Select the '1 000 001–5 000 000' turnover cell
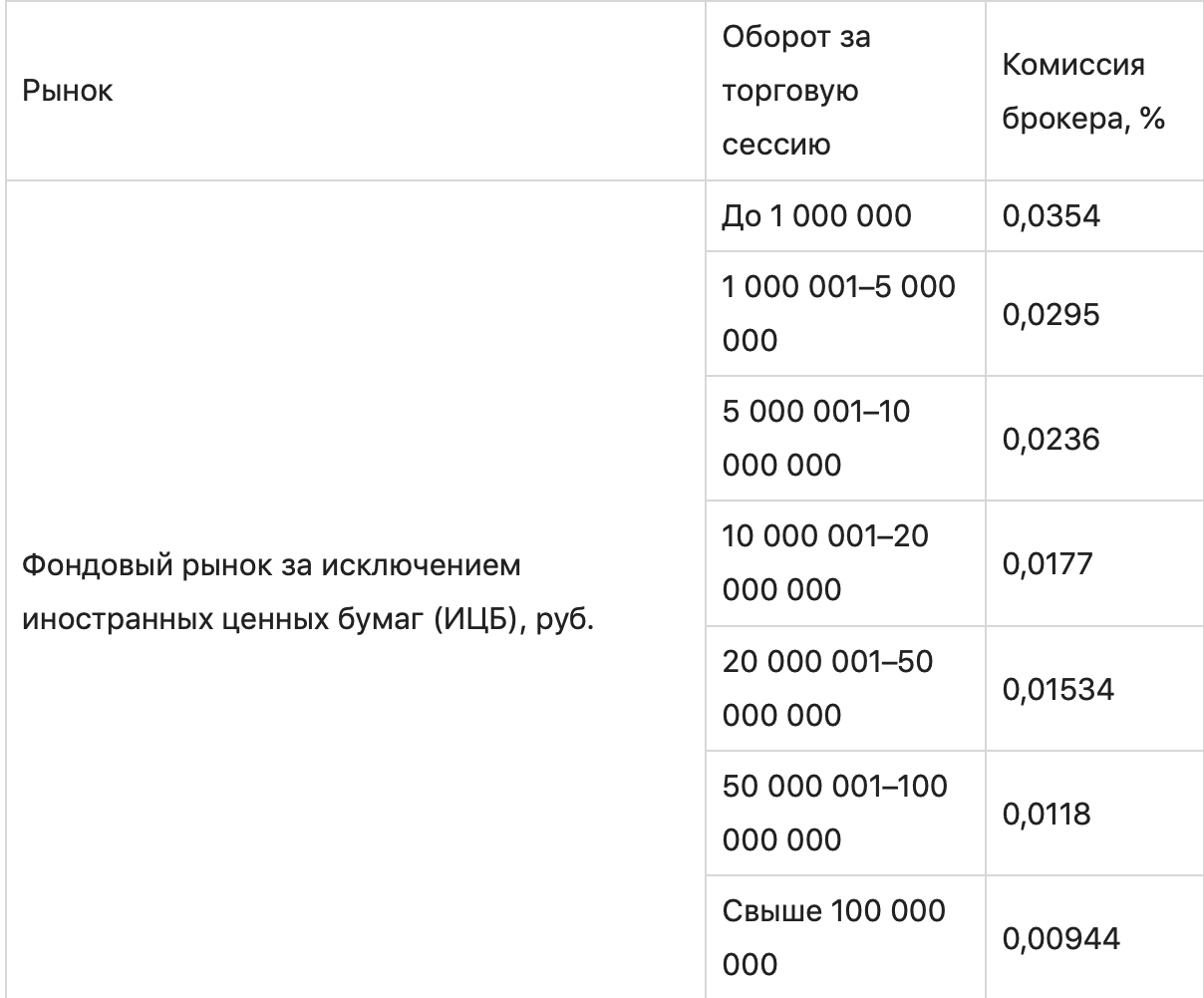The image size is (1204, 998). (x=838, y=314)
